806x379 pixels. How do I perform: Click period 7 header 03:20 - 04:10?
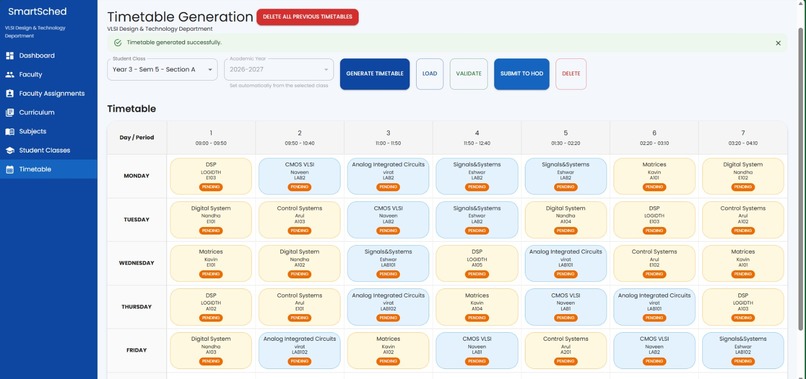coord(743,138)
